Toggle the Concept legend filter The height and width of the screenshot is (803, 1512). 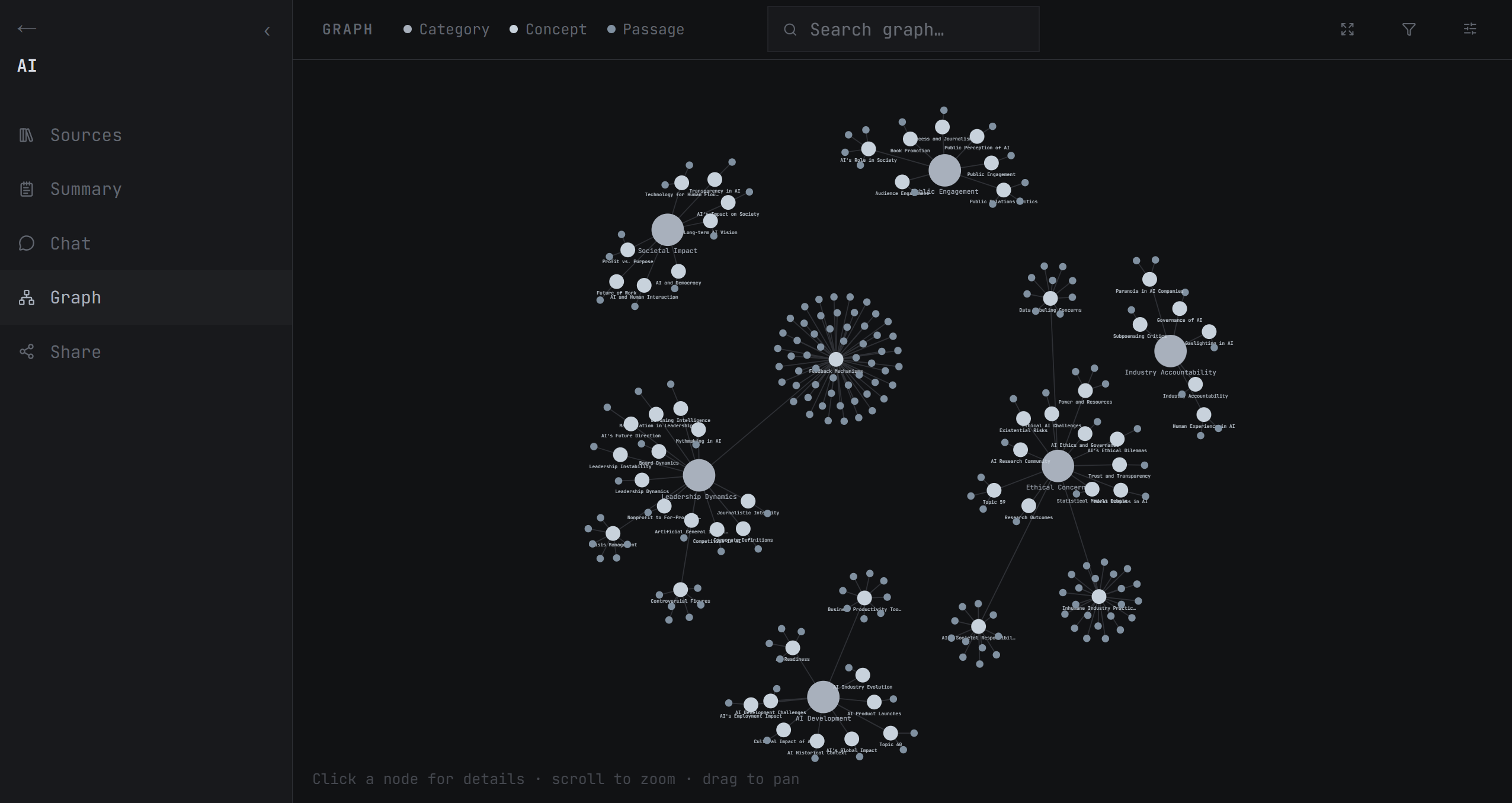[x=549, y=30]
